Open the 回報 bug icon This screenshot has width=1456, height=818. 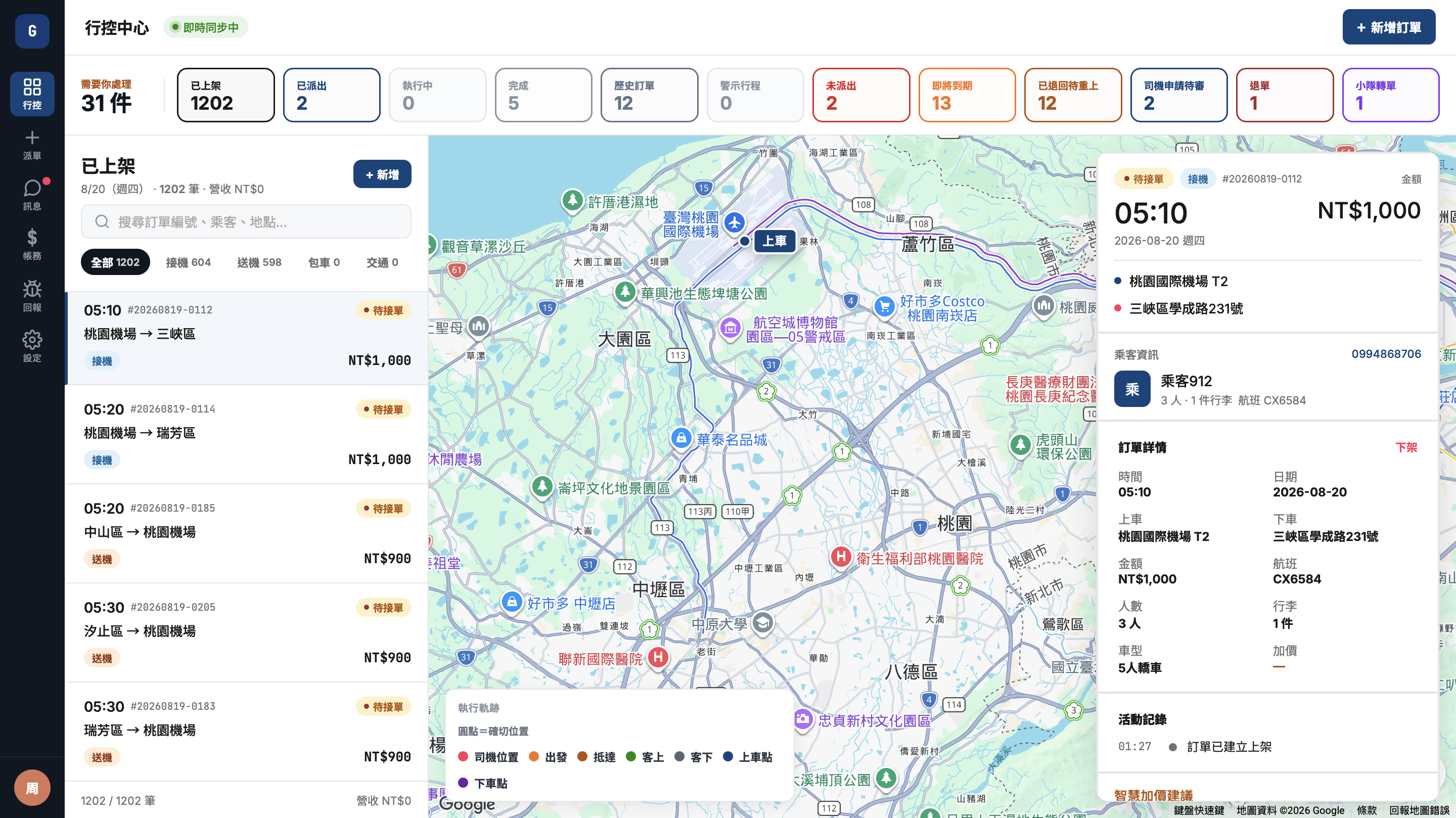click(32, 295)
